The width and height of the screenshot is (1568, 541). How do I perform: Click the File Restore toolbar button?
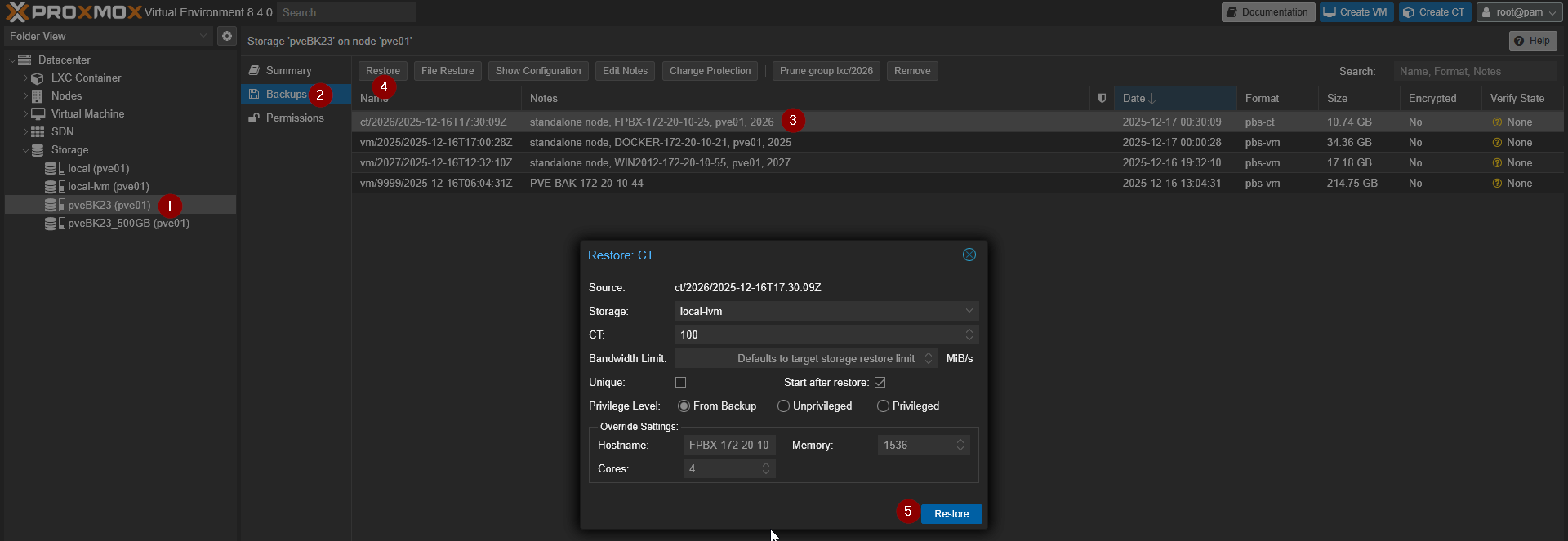coord(448,71)
